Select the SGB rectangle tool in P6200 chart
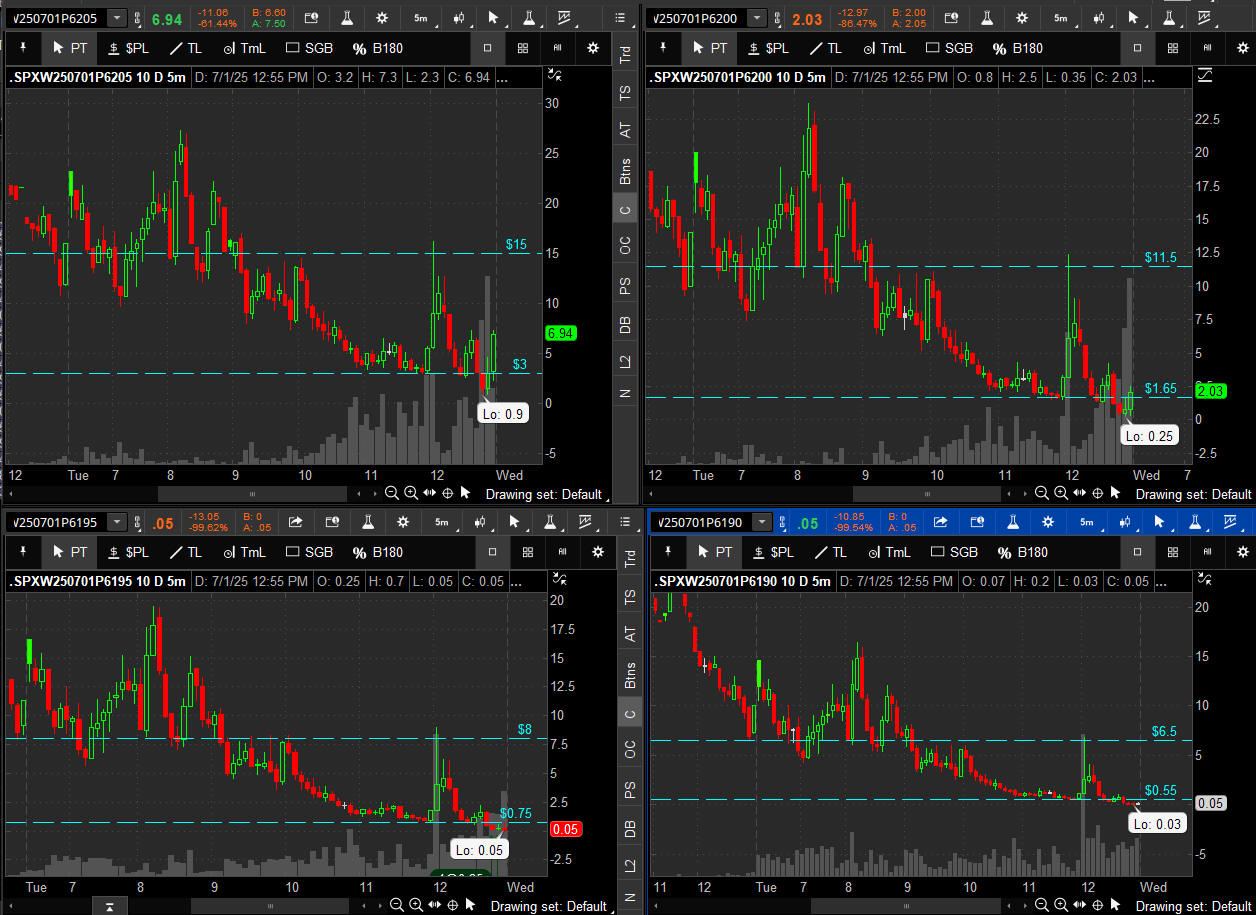 (948, 48)
